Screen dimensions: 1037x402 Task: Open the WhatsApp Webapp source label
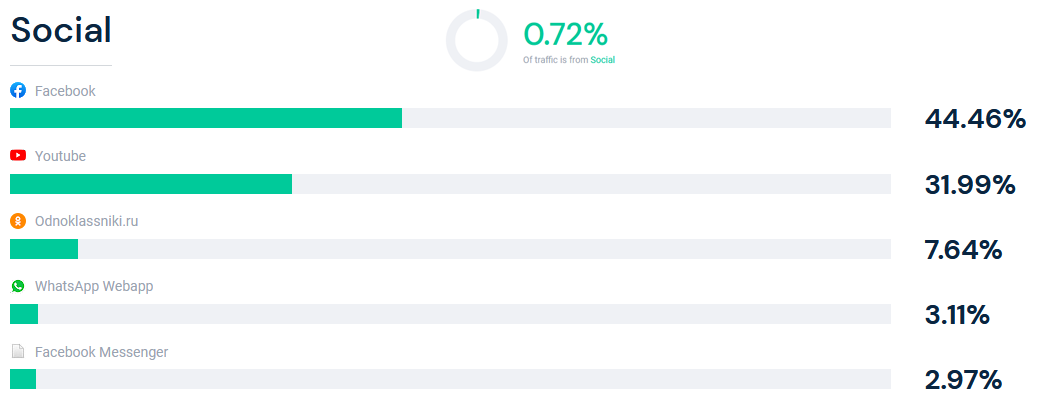[94, 286]
